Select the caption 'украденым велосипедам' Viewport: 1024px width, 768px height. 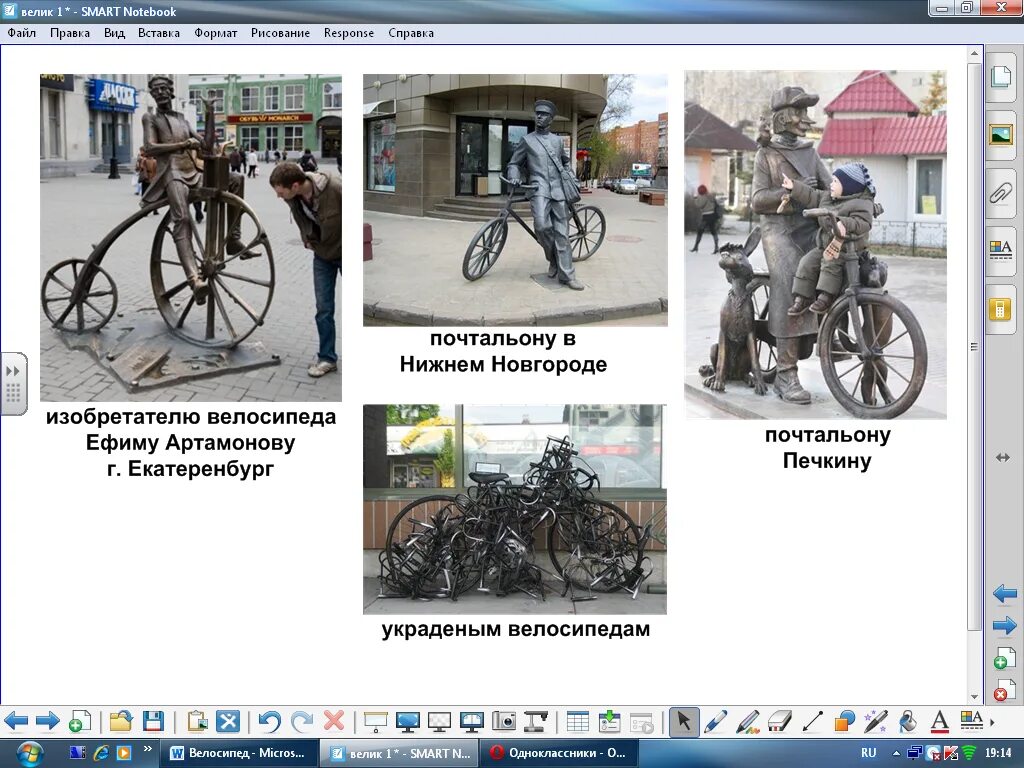[x=516, y=629]
